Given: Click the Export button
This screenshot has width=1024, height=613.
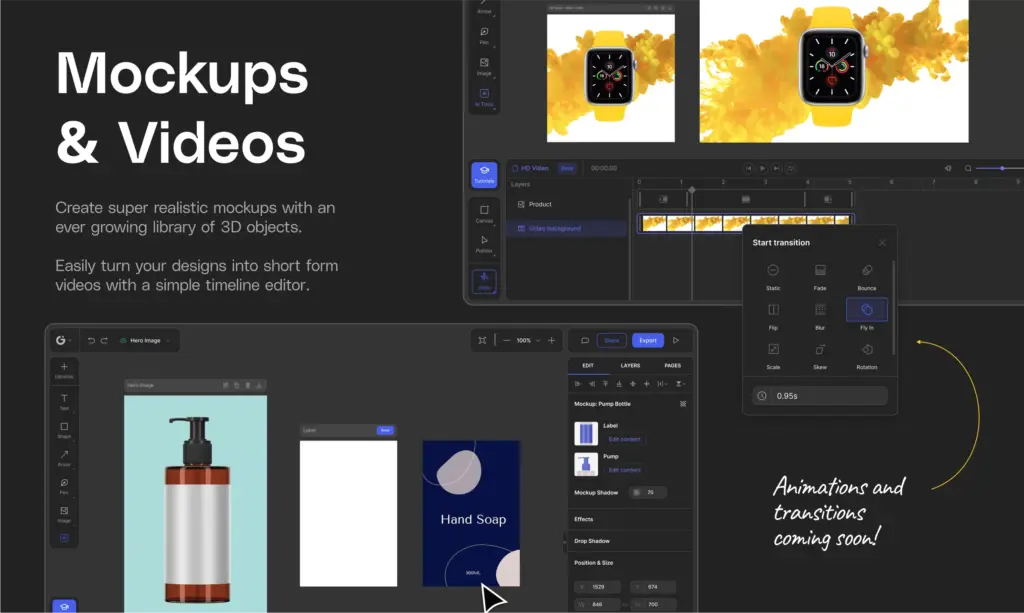Looking at the screenshot, I should click(x=647, y=340).
